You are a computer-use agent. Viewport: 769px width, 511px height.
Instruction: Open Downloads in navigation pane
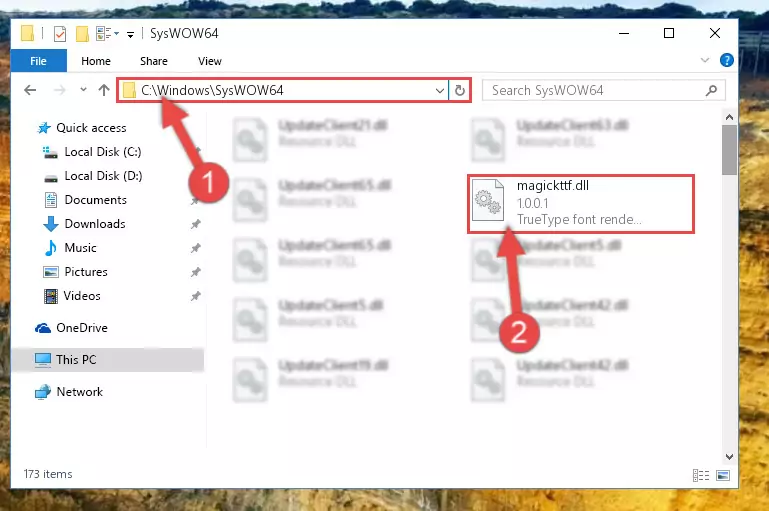coord(95,224)
